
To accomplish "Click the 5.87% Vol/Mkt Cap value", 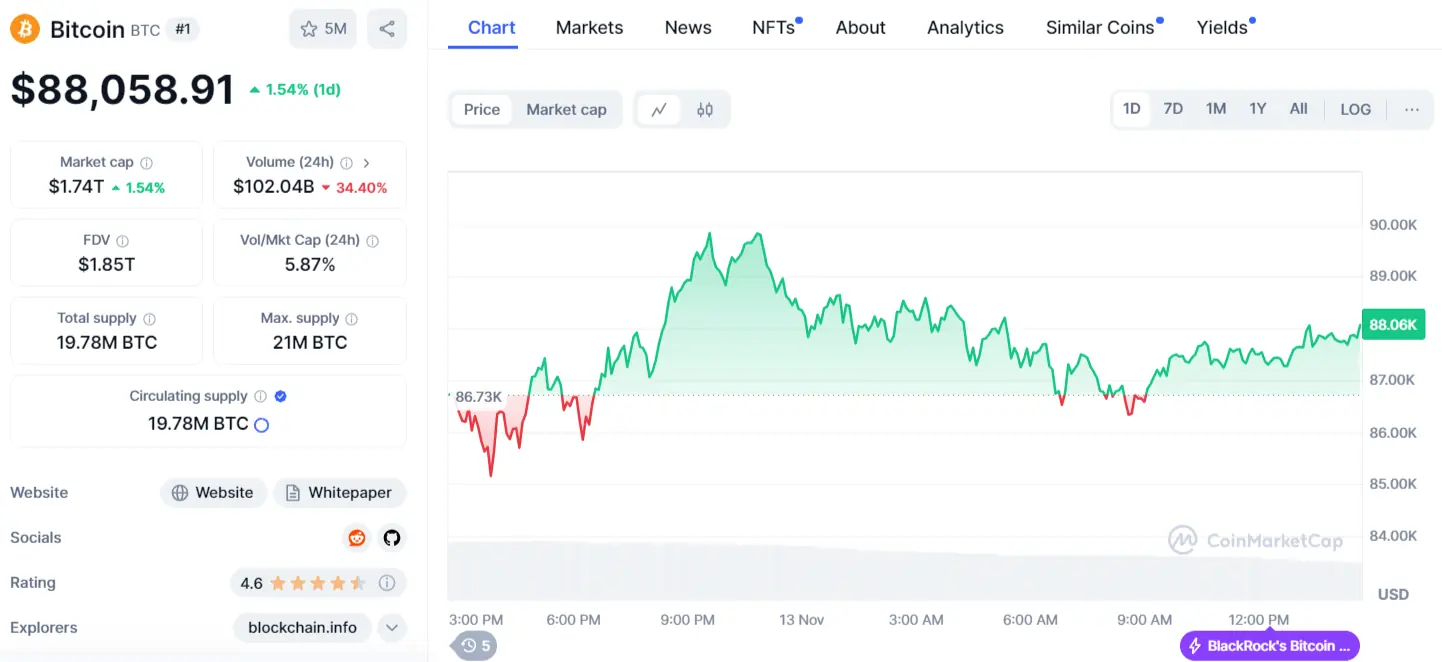I will point(309,265).
